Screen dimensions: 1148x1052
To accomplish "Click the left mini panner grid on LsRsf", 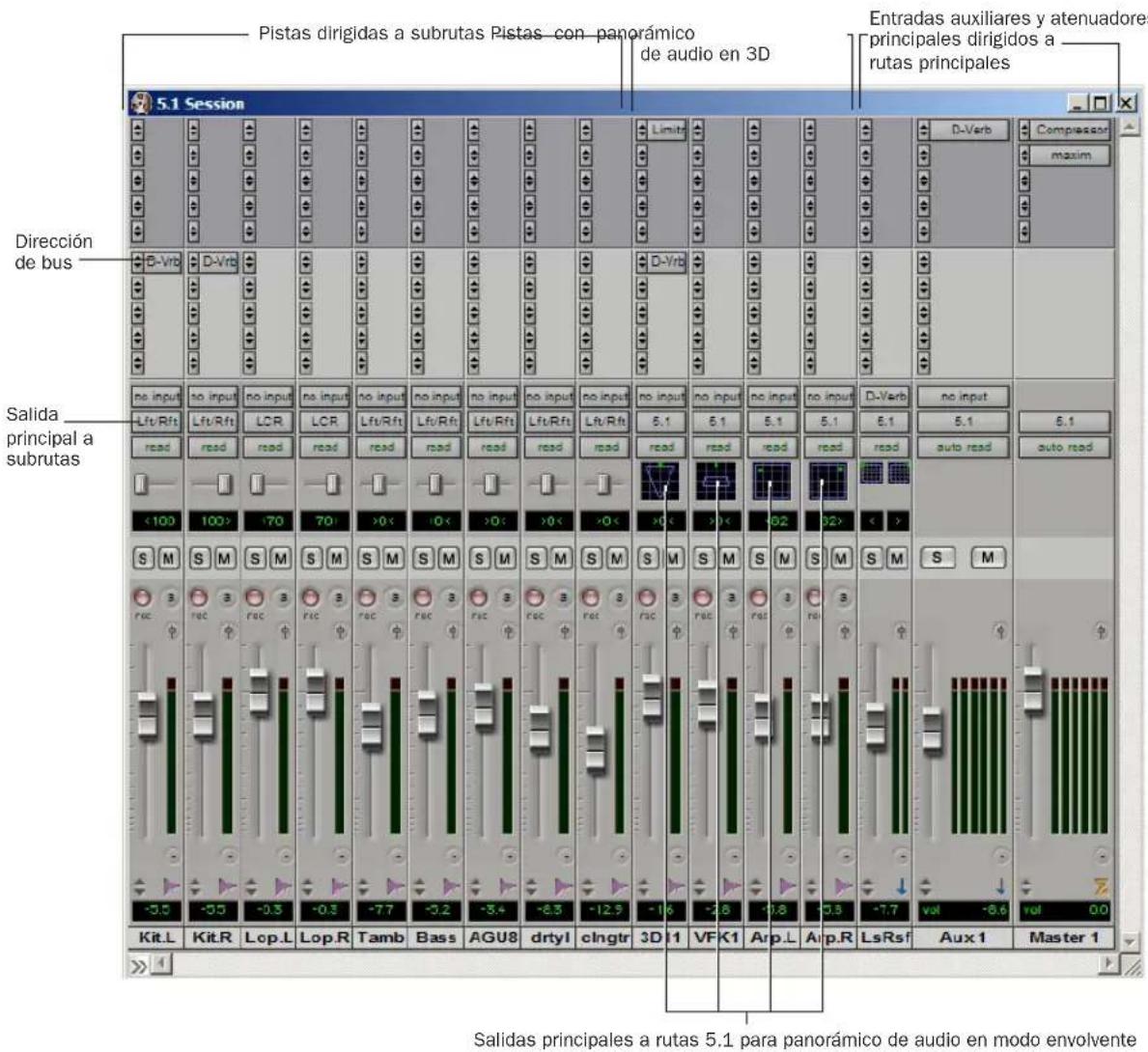I will [871, 473].
